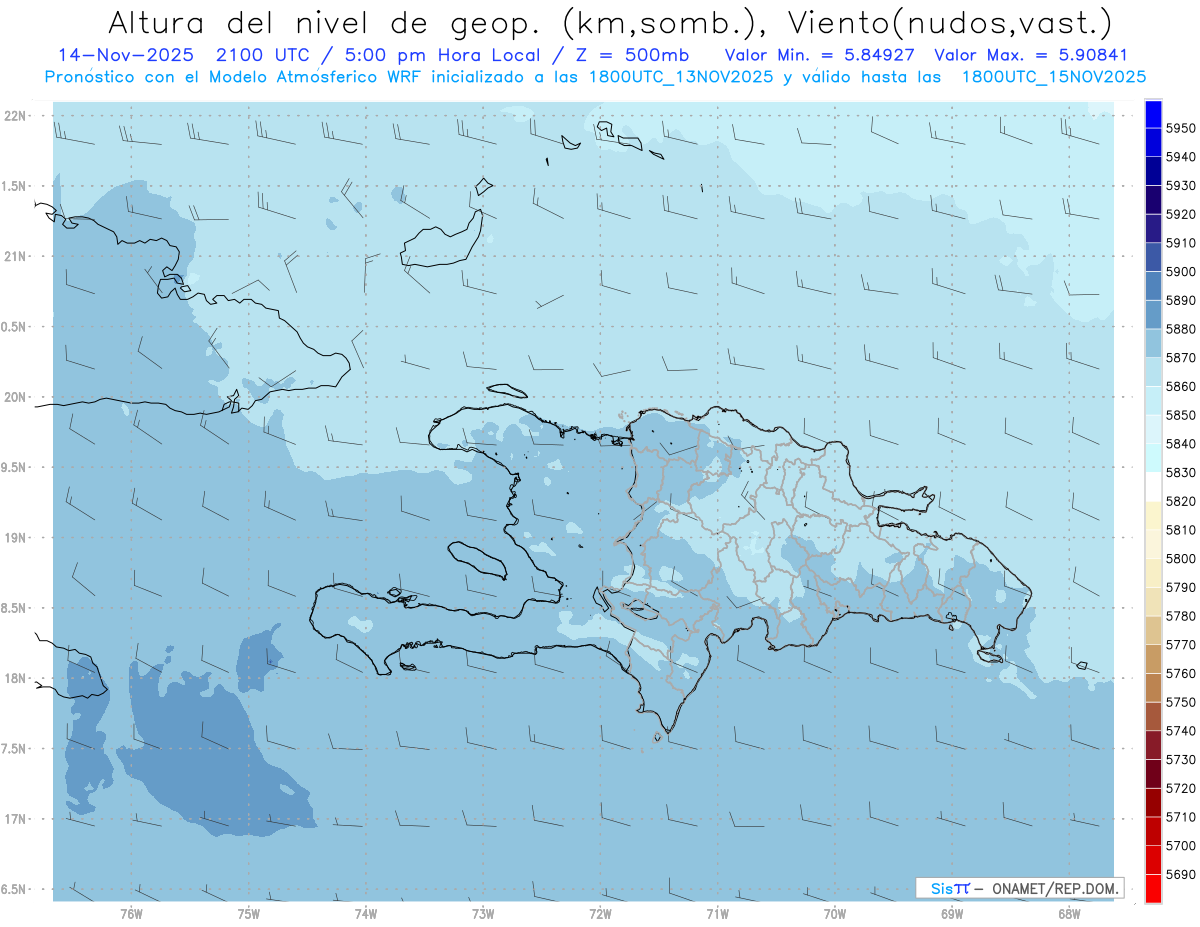Click the '5870' colorbar value
This screenshot has width=1200, height=927.
(1181, 358)
